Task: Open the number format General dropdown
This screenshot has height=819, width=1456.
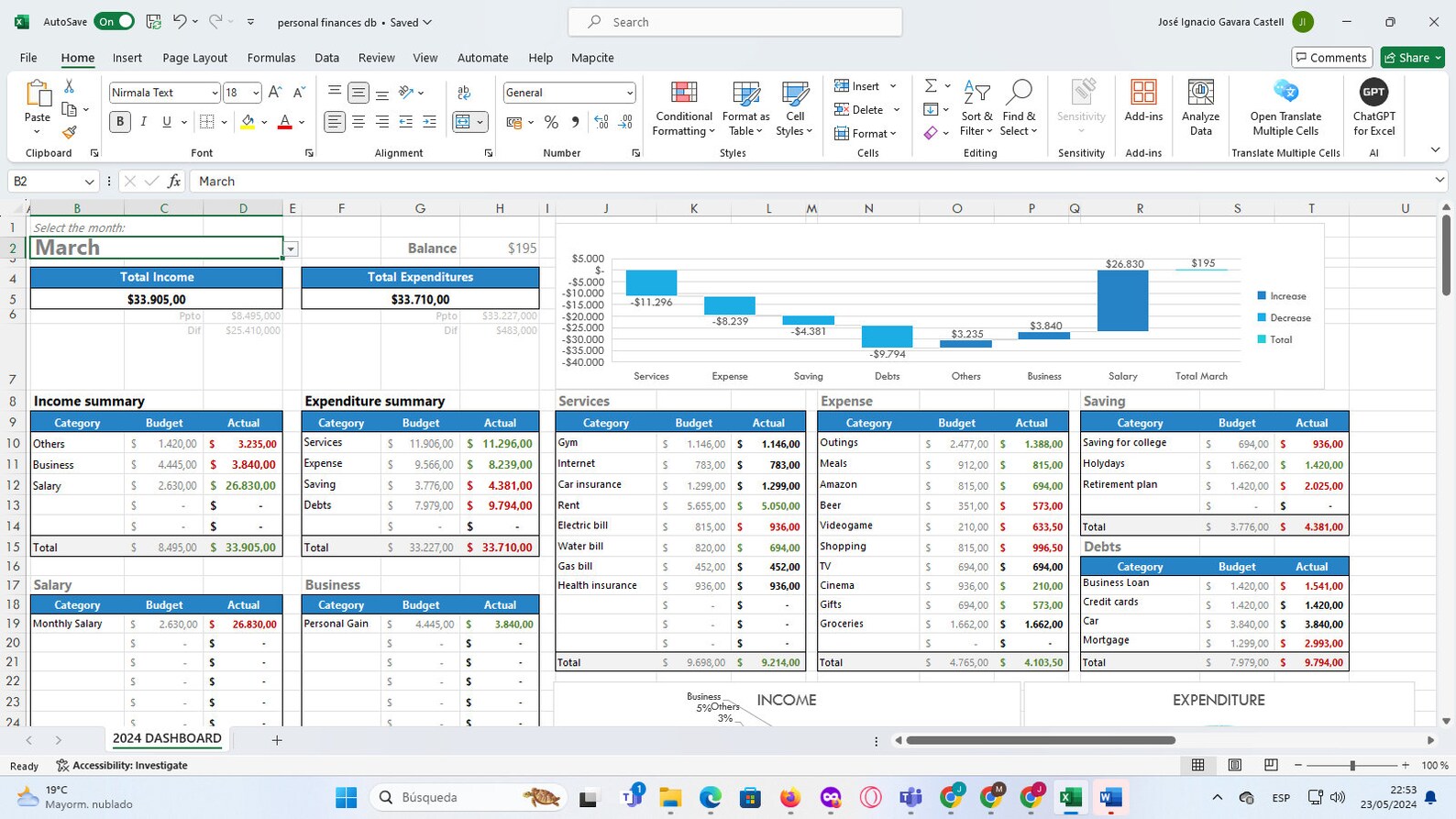Action: (x=629, y=93)
